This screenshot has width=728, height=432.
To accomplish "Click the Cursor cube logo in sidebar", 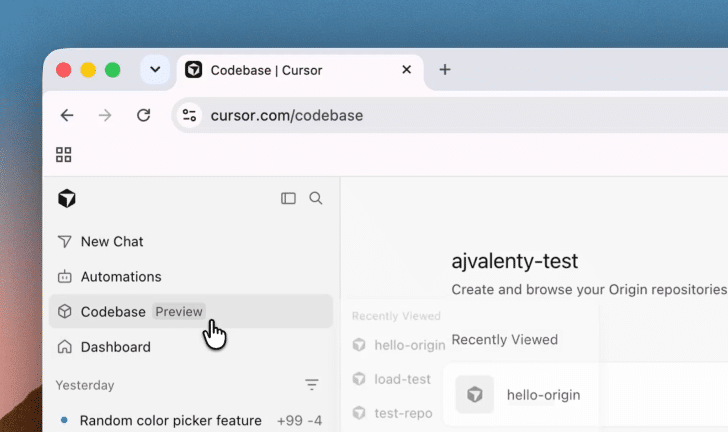I will (x=67, y=198).
